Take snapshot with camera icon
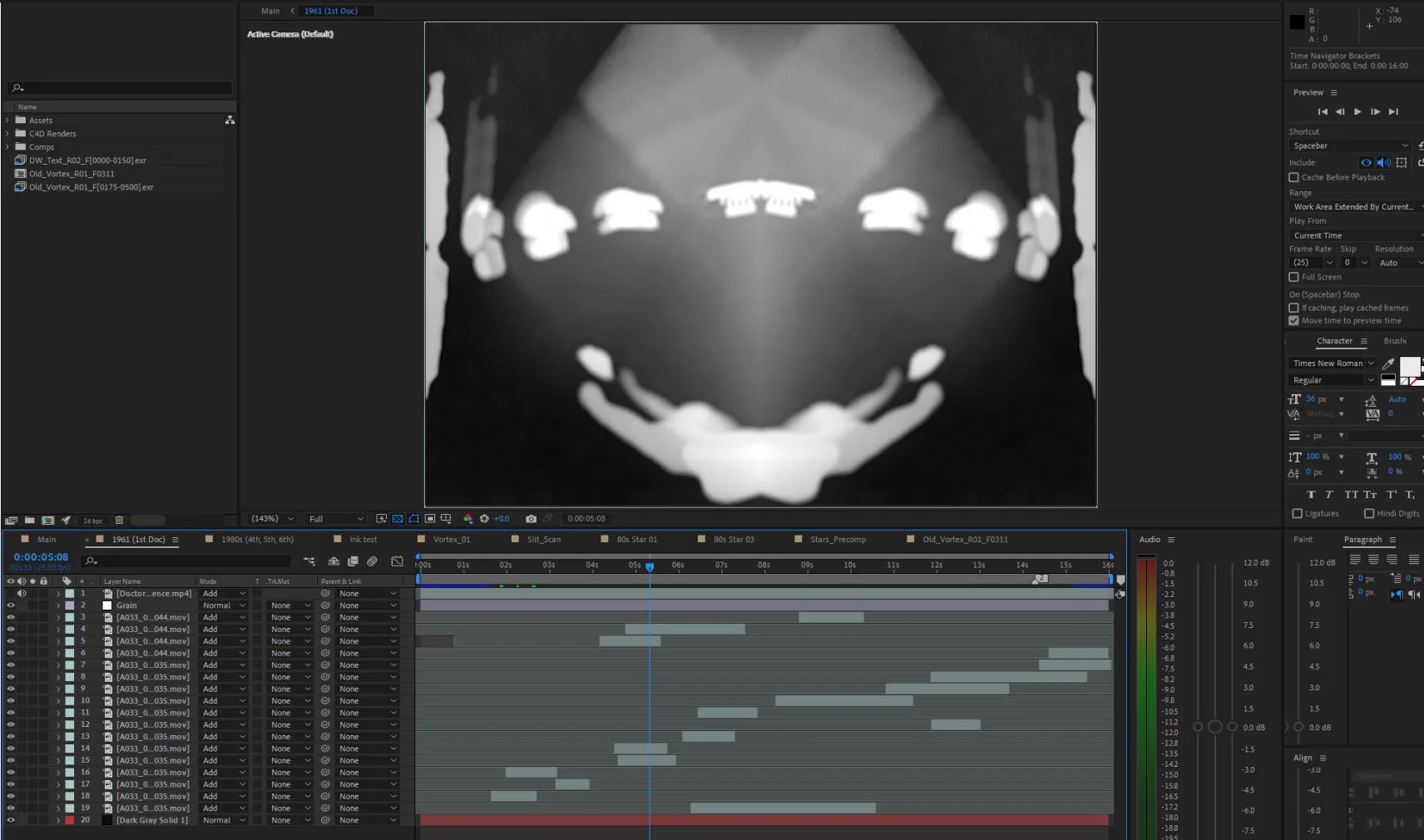This screenshot has width=1424, height=840. [x=531, y=519]
